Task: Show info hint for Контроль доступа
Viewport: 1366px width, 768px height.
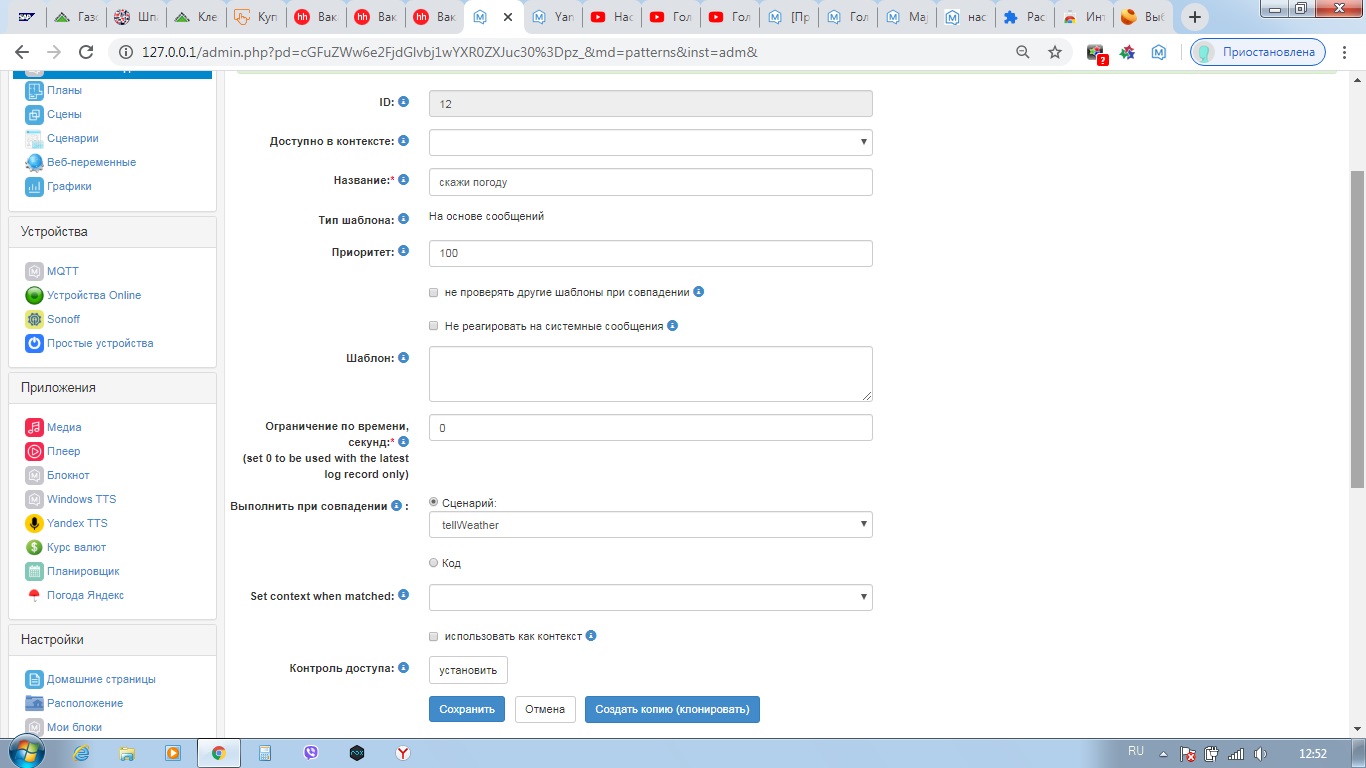Action: click(404, 667)
